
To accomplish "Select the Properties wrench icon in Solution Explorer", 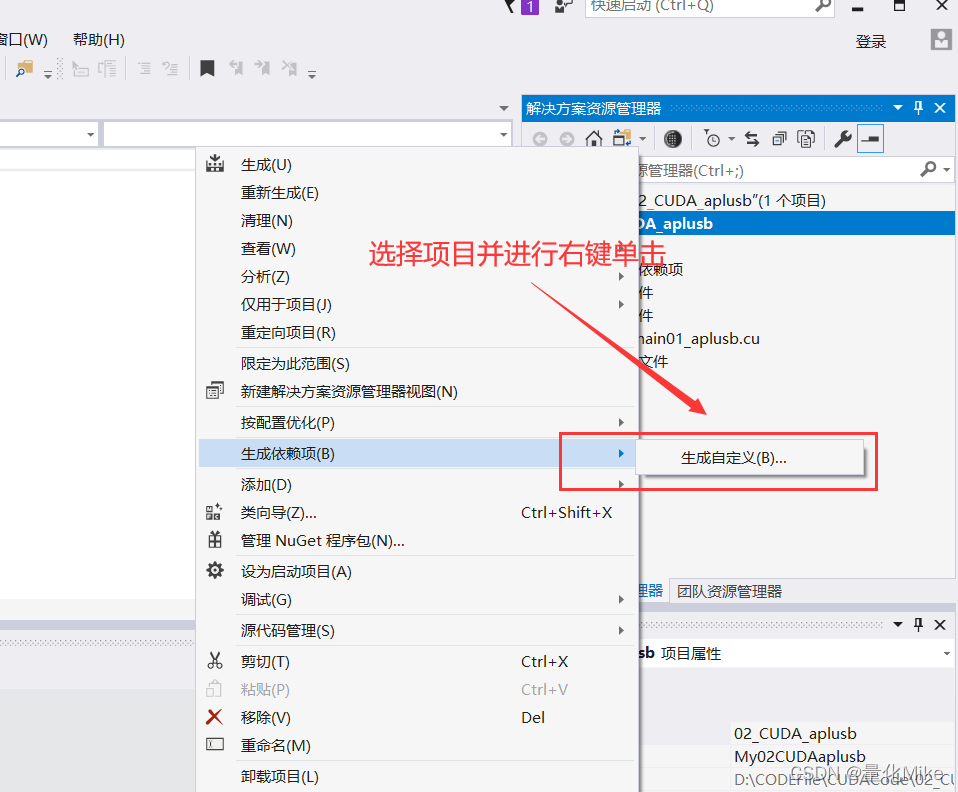I will [843, 138].
